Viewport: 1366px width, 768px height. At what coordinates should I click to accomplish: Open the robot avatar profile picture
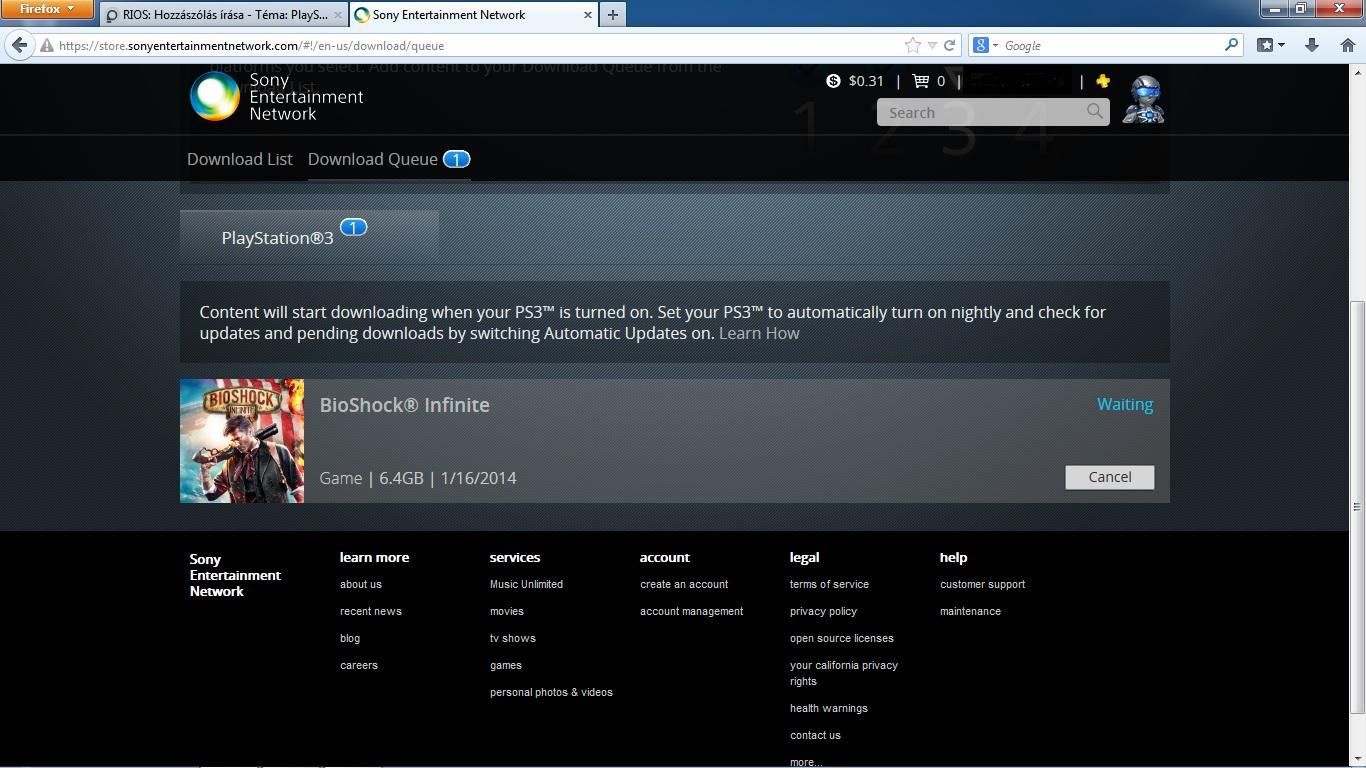(1143, 99)
